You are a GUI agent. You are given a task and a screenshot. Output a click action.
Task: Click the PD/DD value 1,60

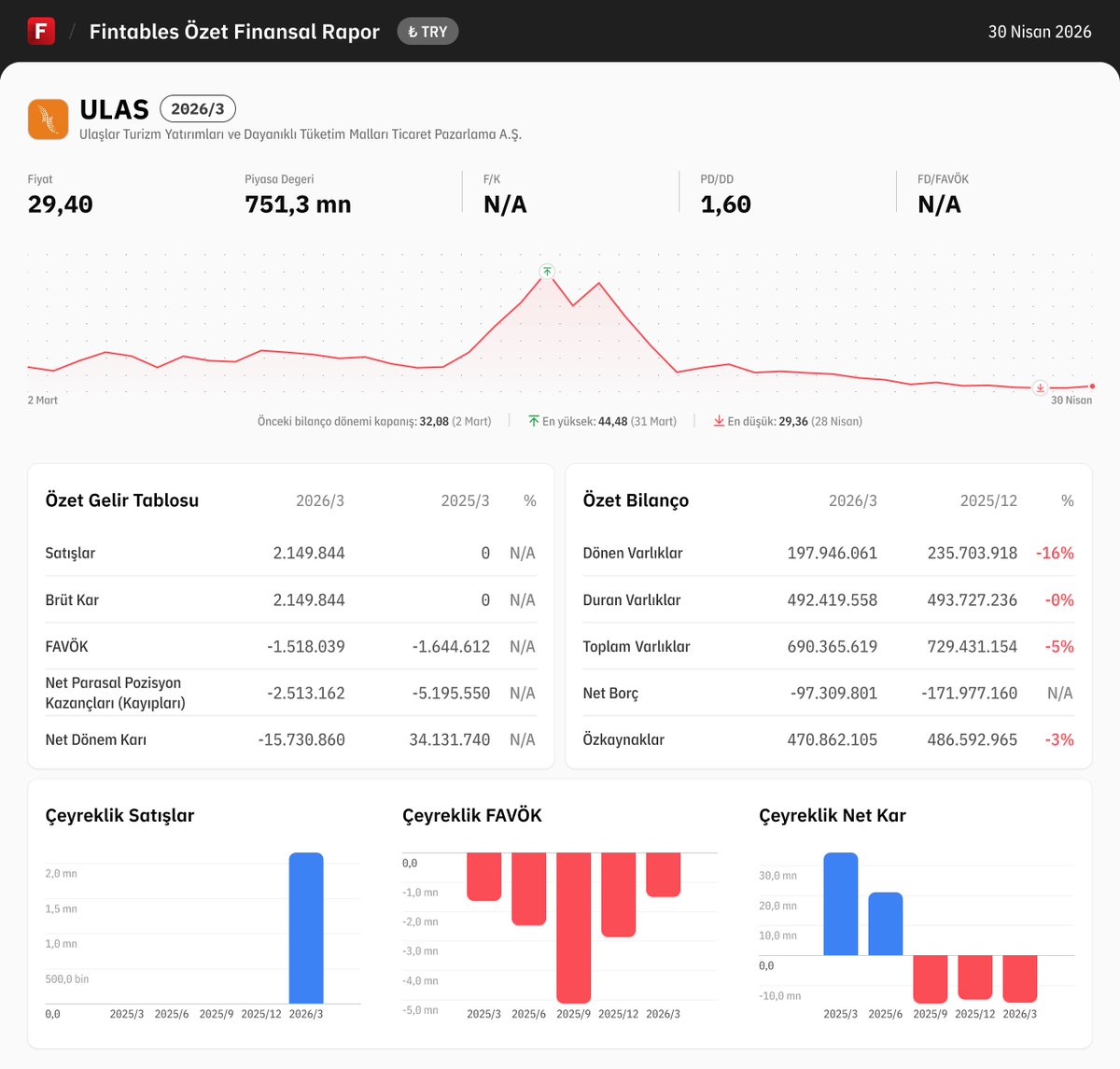tap(725, 204)
